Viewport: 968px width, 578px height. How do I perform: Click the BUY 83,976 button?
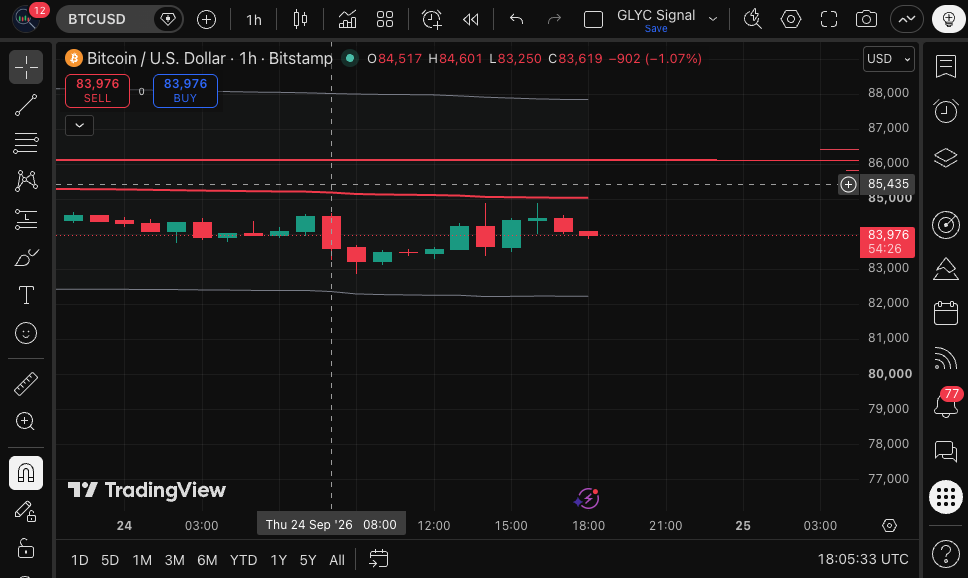tap(185, 91)
